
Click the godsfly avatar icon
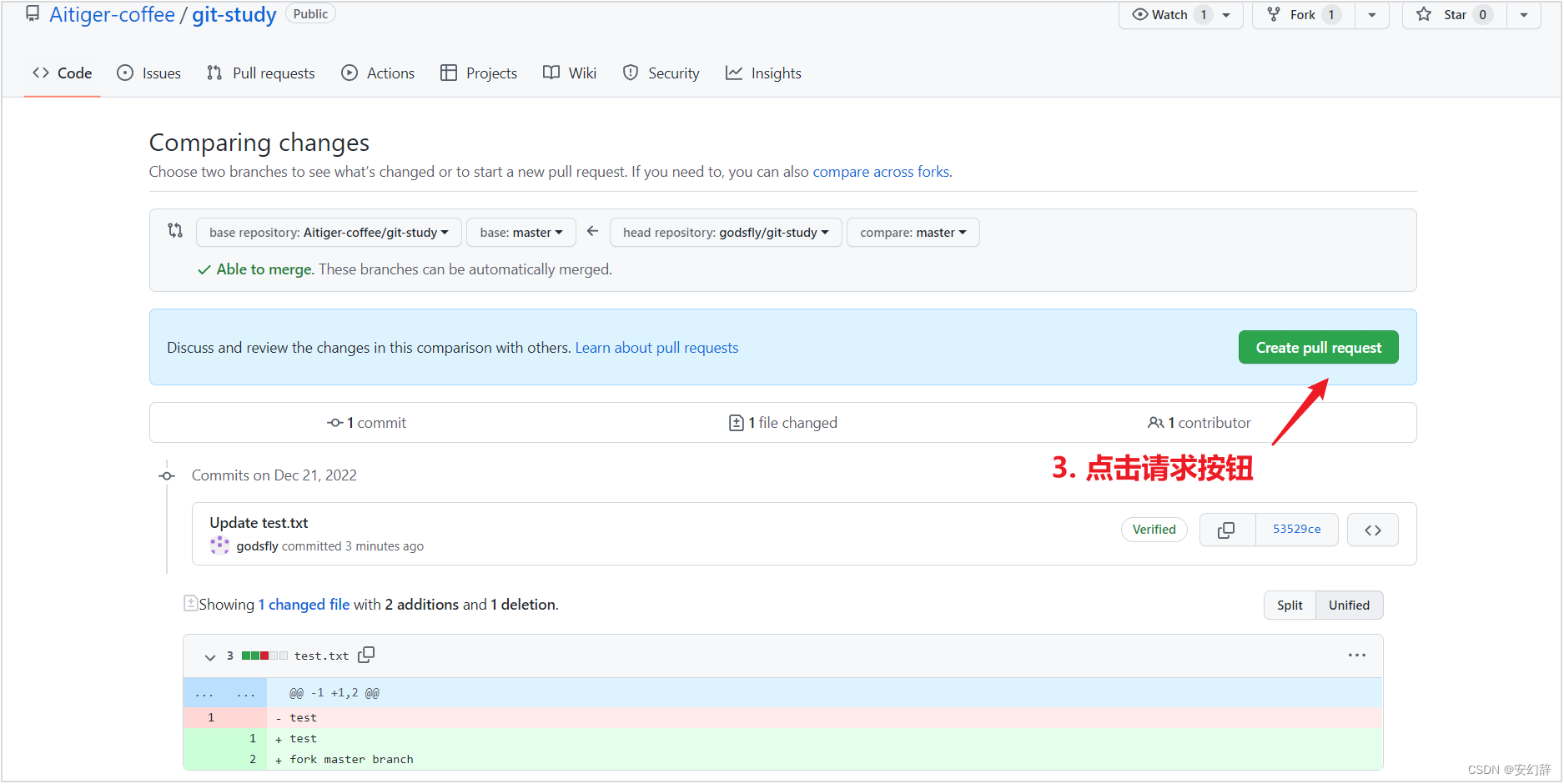219,545
